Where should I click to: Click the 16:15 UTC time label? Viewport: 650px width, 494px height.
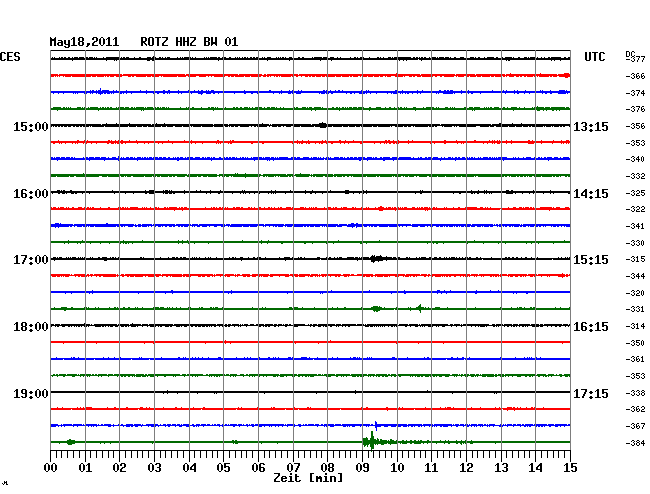coord(591,327)
